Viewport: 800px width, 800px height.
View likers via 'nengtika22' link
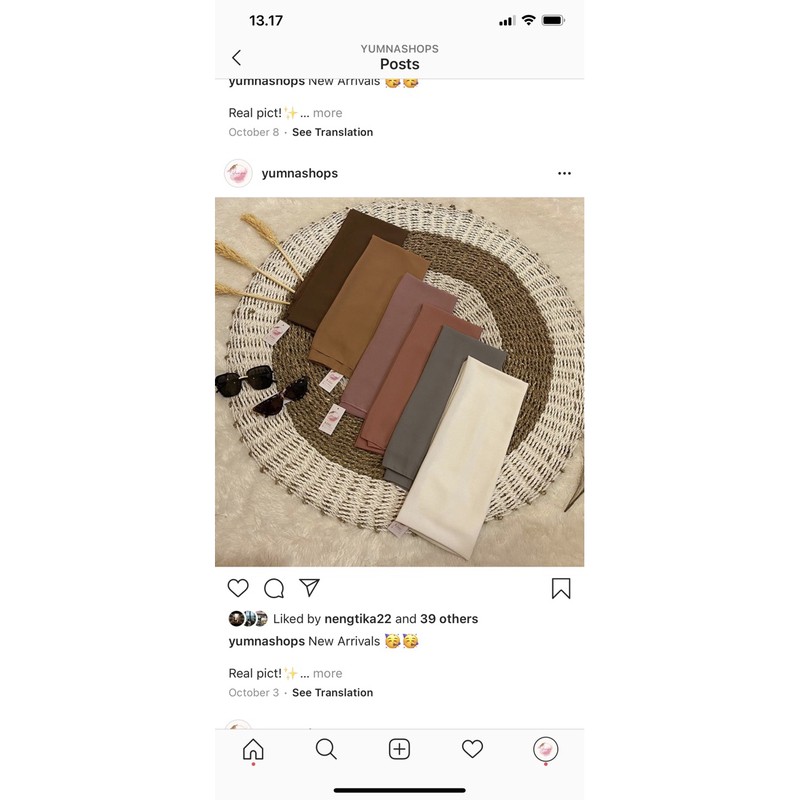pyautogui.click(x=358, y=619)
